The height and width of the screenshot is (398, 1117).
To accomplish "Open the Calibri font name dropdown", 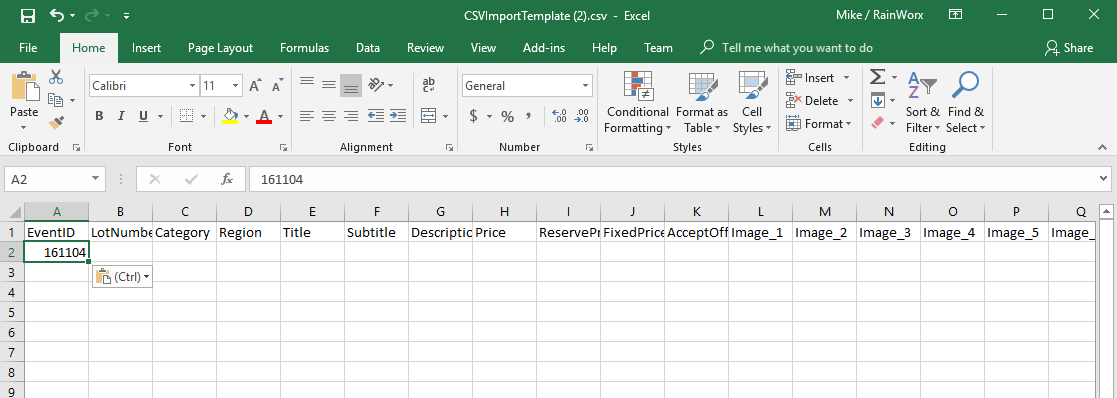I will [192, 86].
